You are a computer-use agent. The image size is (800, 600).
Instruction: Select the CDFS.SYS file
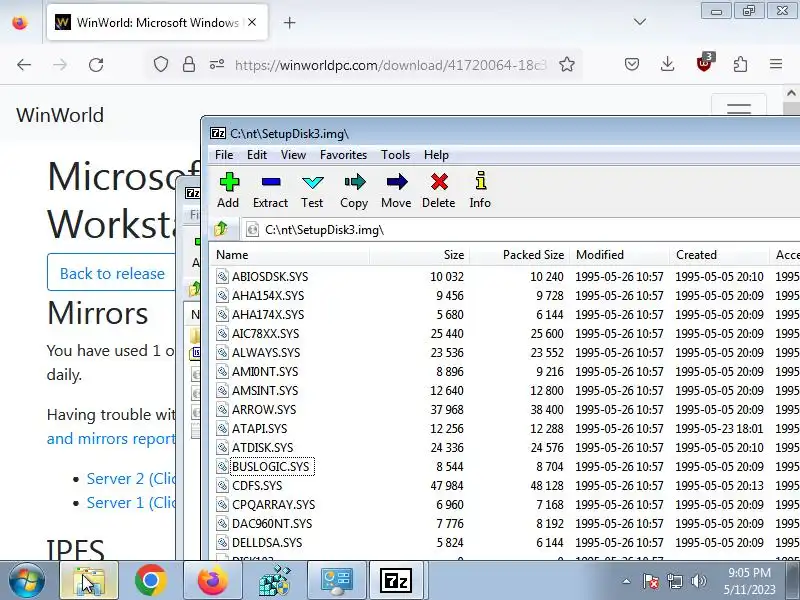tap(257, 486)
